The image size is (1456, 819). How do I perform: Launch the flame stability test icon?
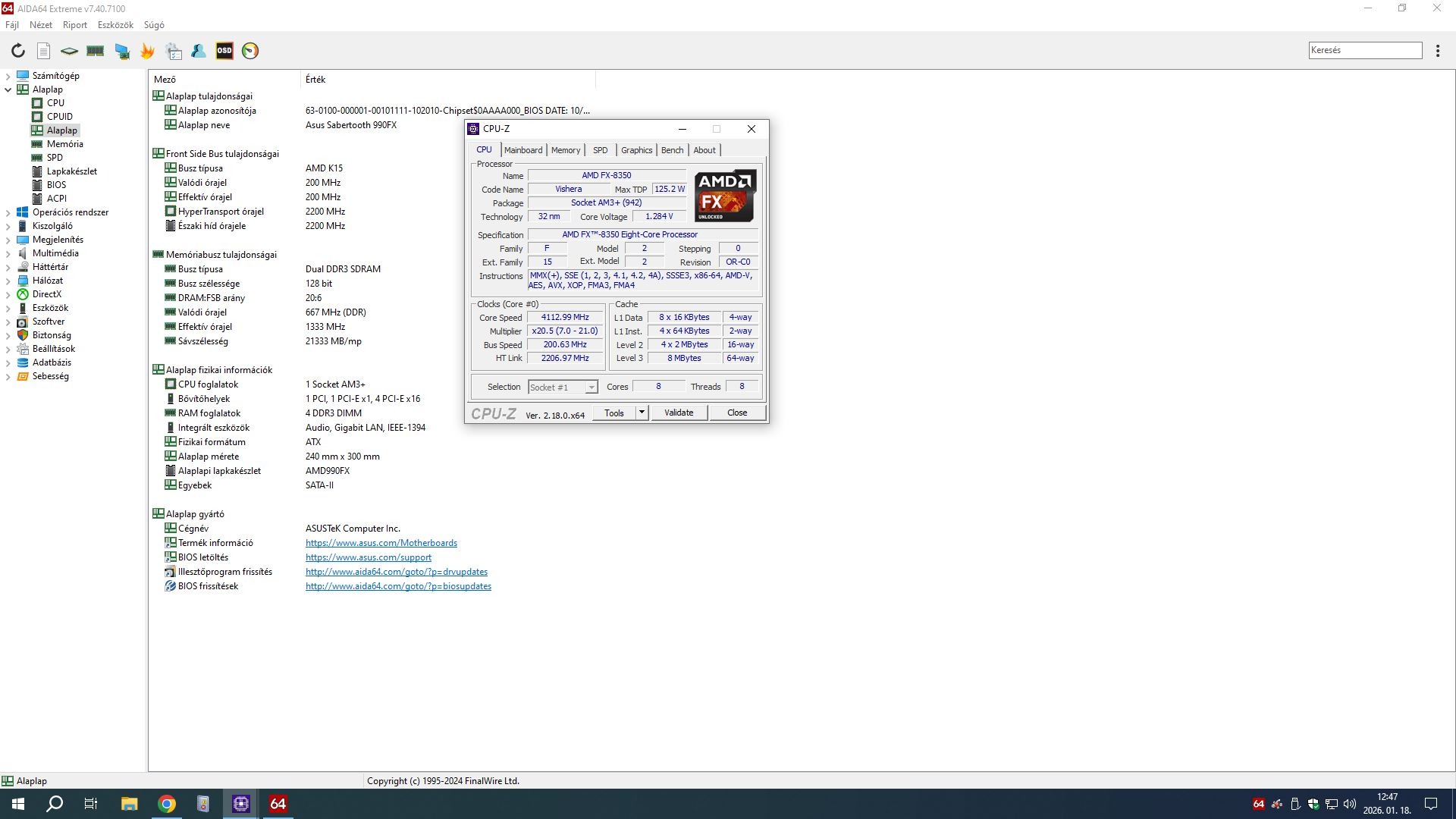click(147, 51)
